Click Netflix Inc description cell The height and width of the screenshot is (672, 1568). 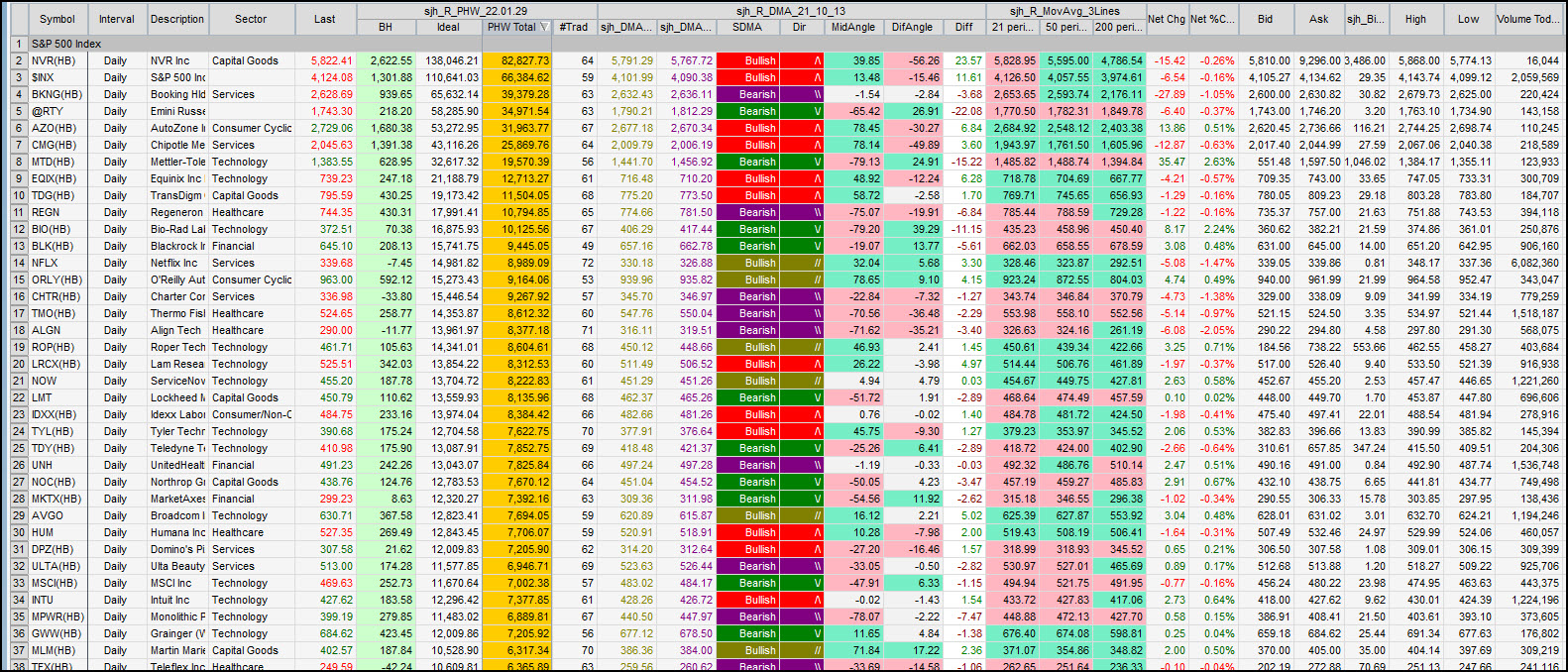(177, 263)
